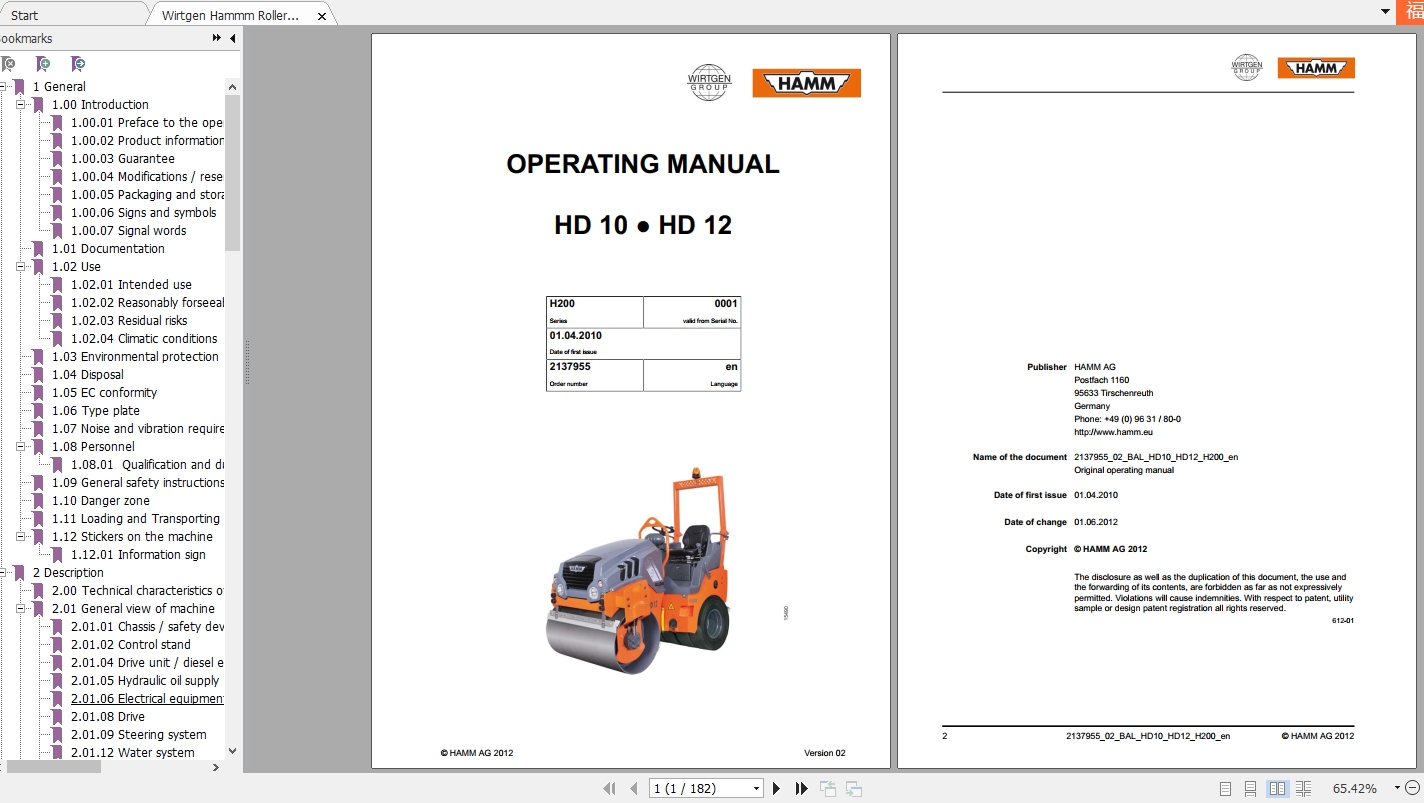Viewport: 1424px width, 803px height.
Task: Toggle the facing pages view mode
Action: 1277,788
